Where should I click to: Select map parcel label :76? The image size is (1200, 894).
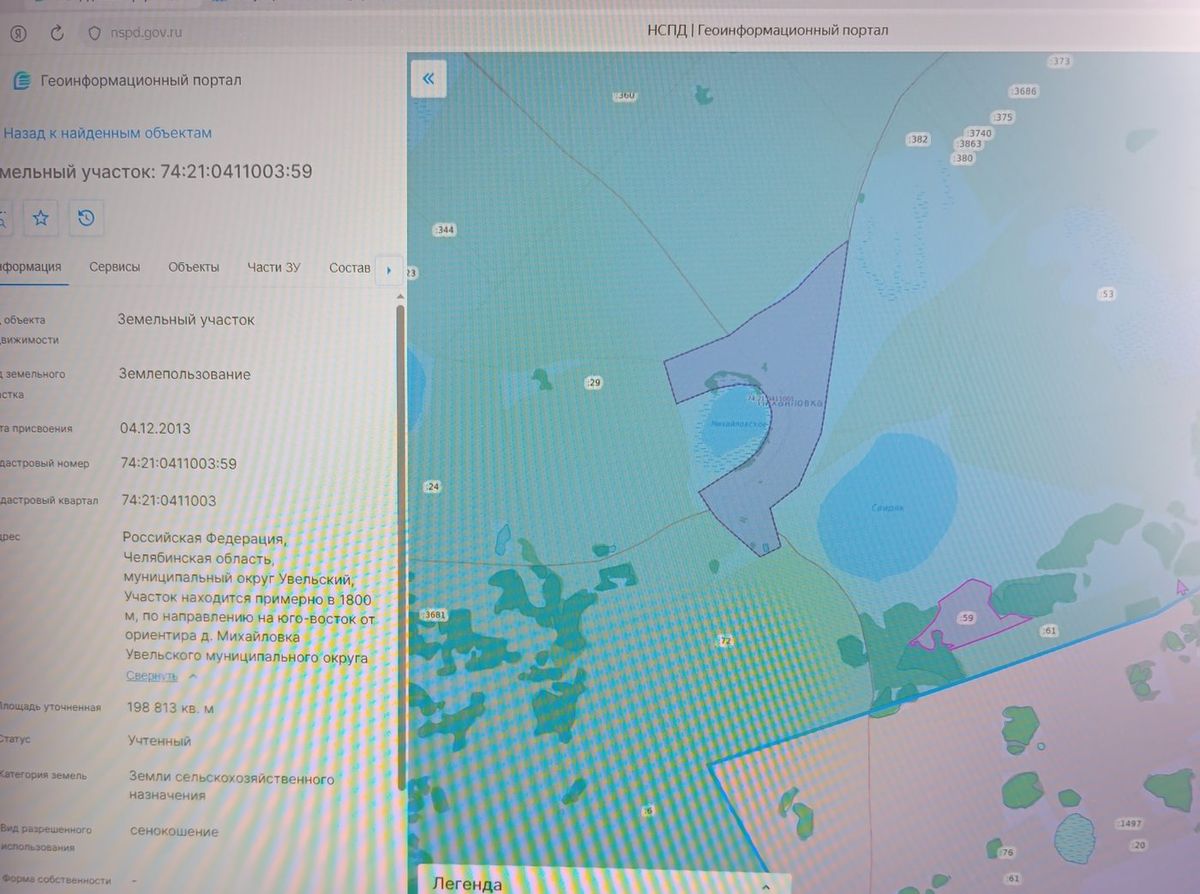coord(1006,853)
